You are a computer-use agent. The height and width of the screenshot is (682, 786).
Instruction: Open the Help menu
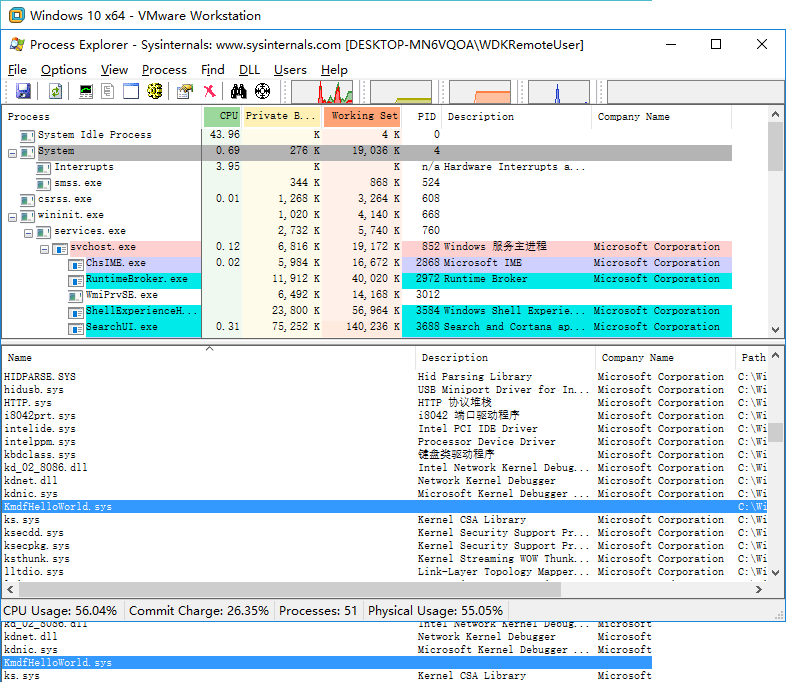[334, 70]
